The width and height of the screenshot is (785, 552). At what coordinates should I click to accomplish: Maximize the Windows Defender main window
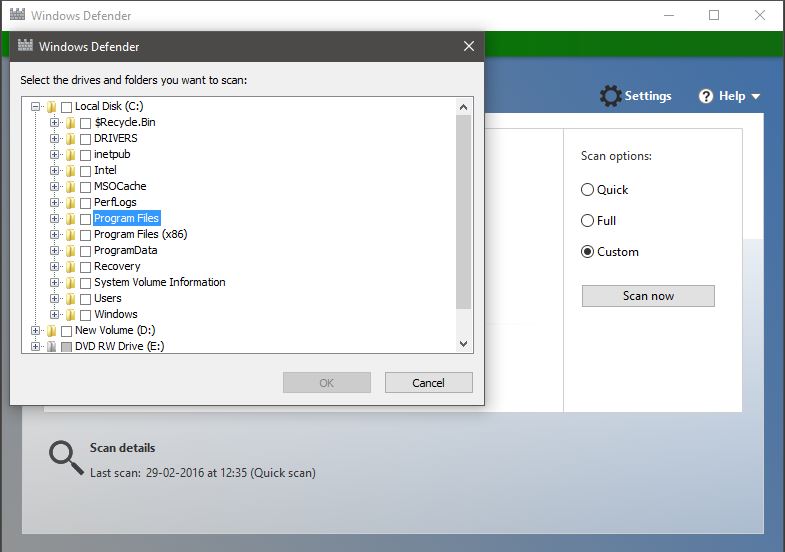click(714, 15)
